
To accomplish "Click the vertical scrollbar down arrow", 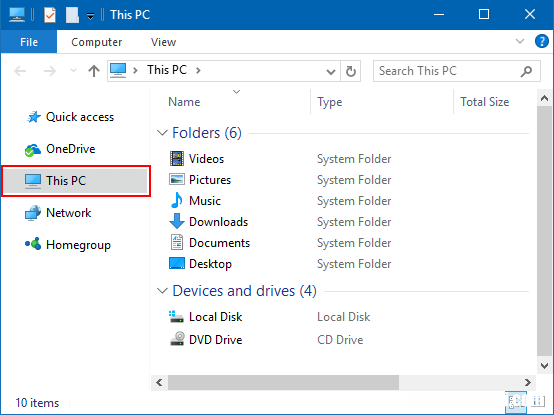I will click(544, 366).
